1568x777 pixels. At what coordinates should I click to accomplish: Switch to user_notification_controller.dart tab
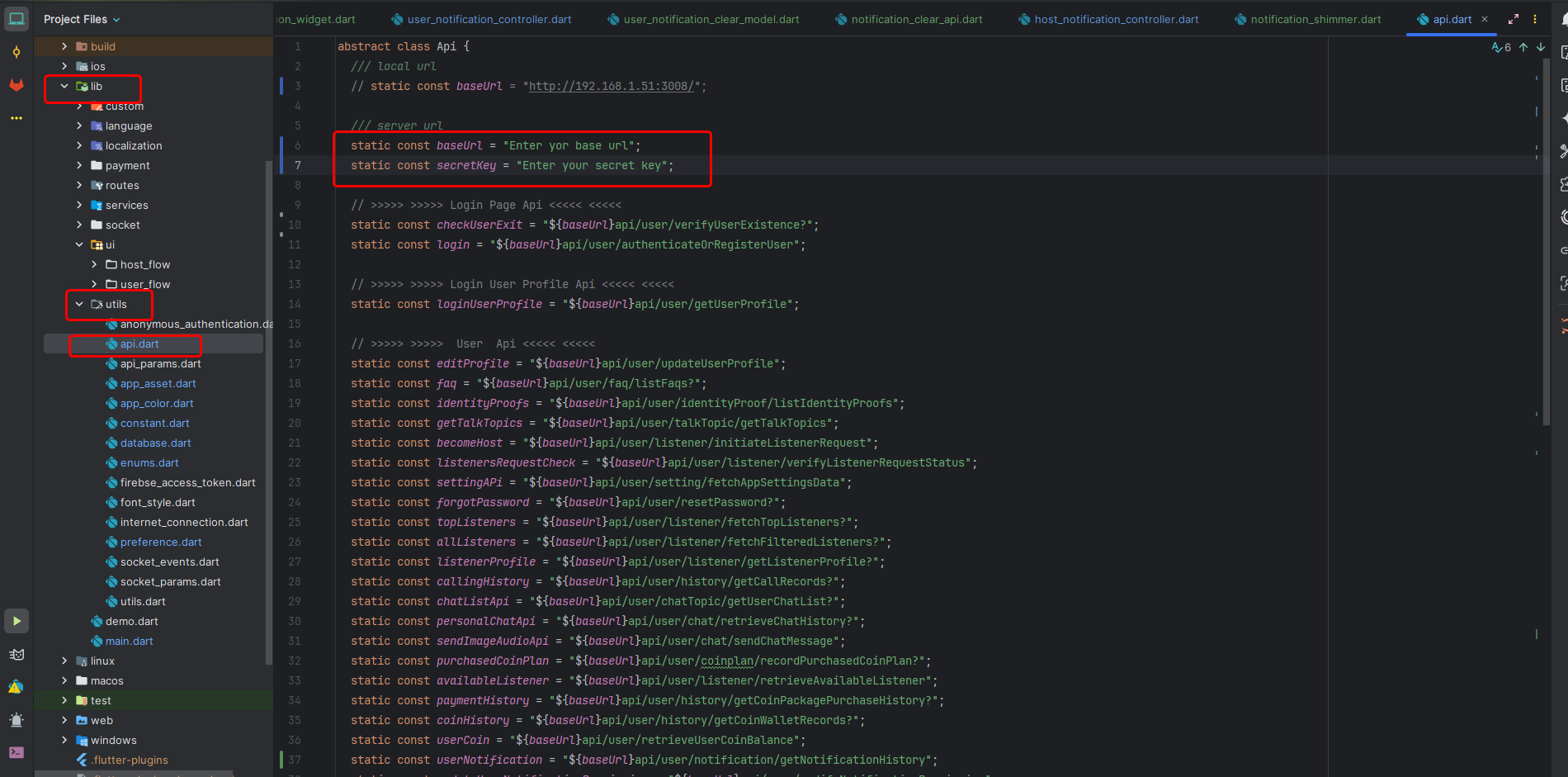pyautogui.click(x=489, y=19)
